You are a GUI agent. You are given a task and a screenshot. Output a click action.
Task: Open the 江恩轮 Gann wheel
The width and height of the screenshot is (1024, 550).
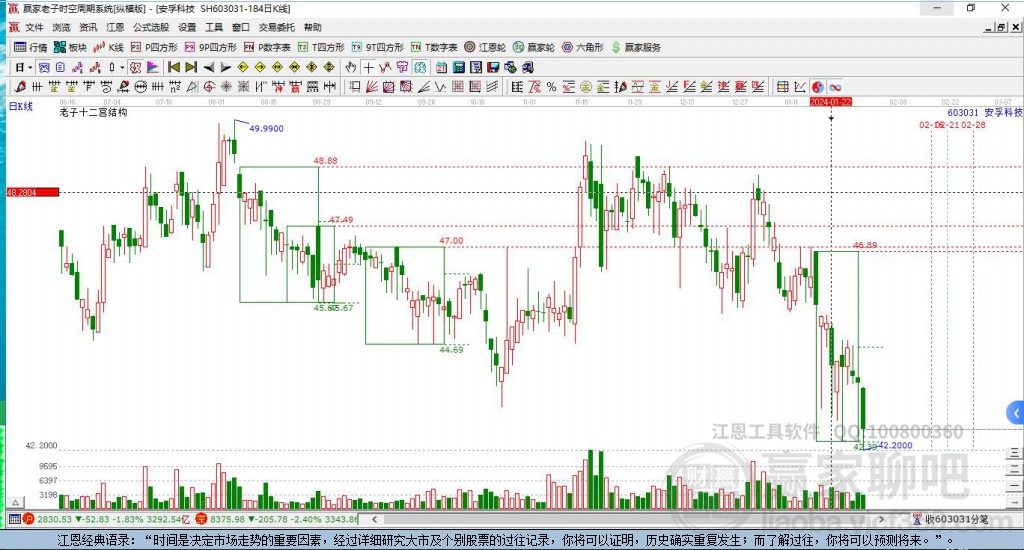pyautogui.click(x=485, y=47)
